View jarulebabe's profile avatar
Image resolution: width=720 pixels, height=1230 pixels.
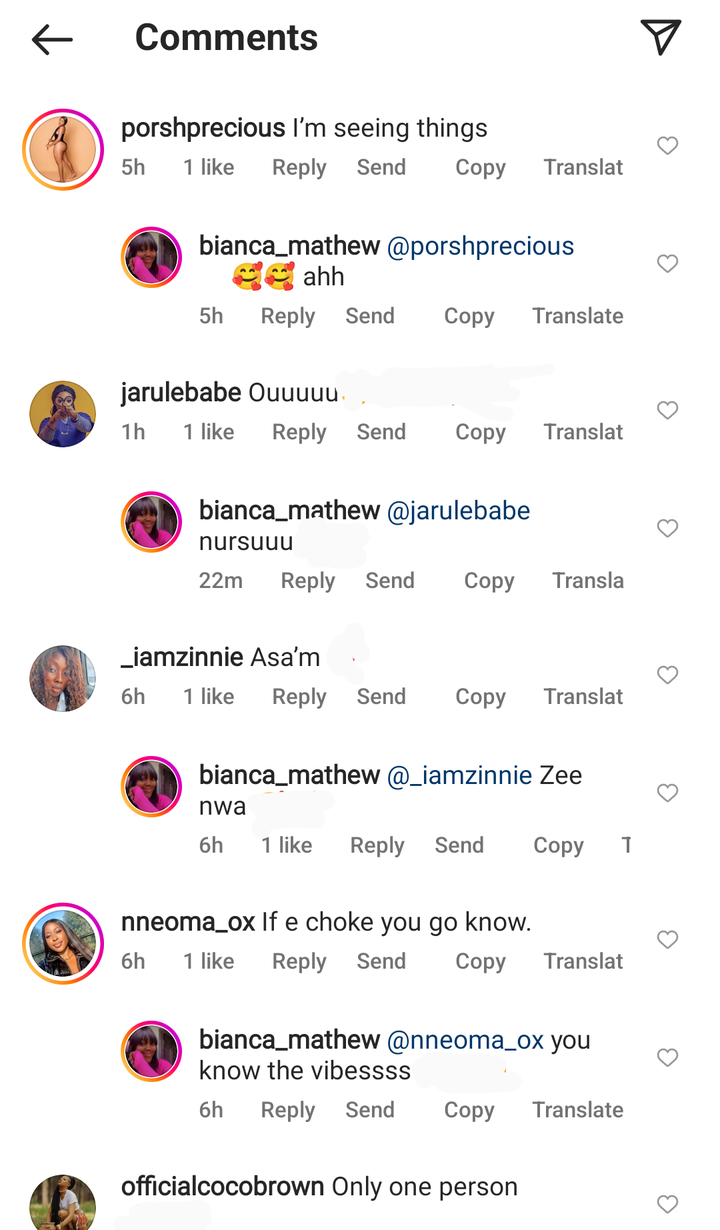pyautogui.click(x=63, y=414)
